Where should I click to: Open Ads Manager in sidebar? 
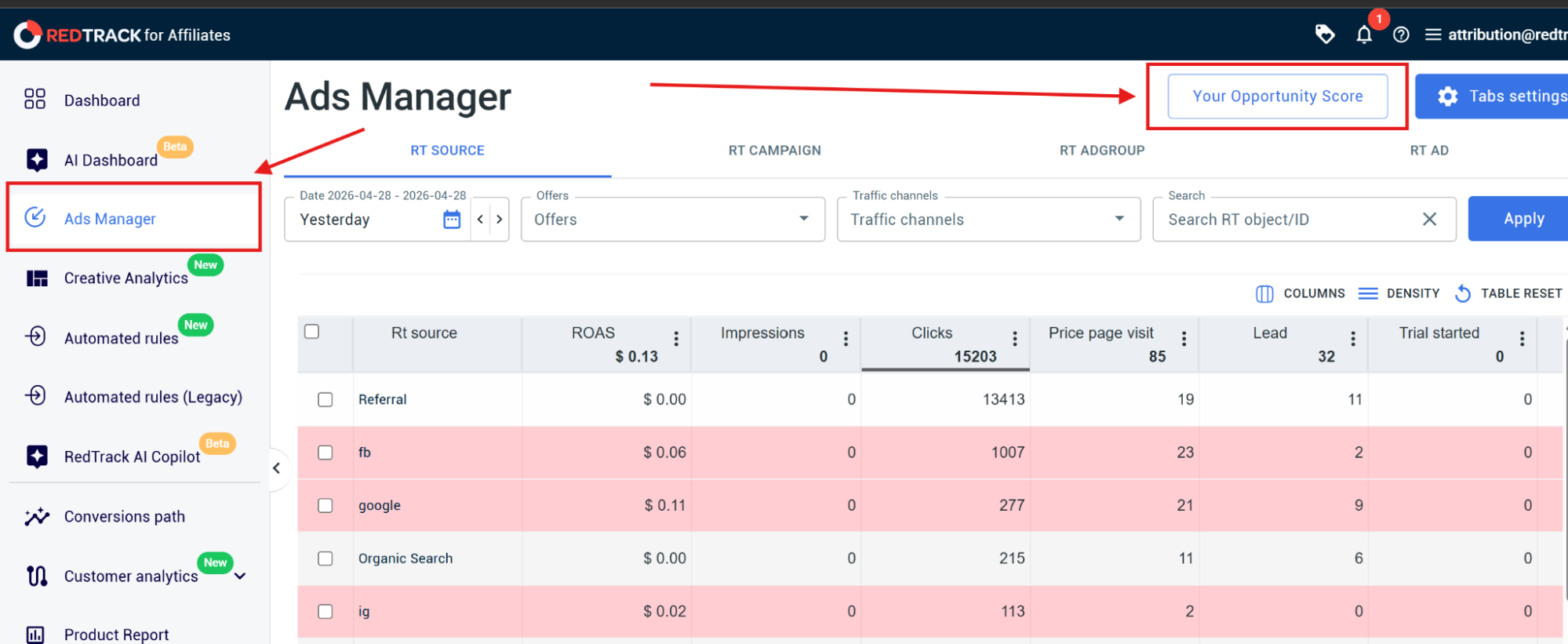pos(133,219)
